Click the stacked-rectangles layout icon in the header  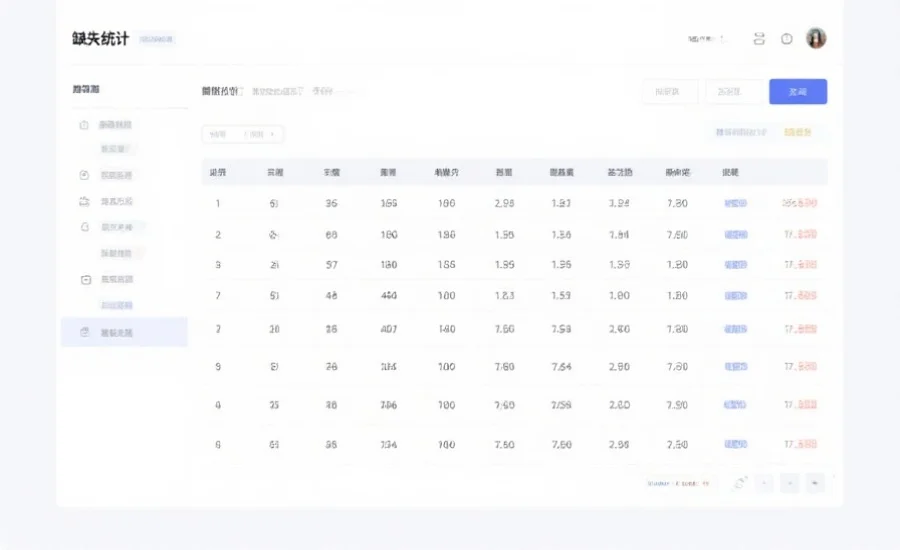[759, 39]
